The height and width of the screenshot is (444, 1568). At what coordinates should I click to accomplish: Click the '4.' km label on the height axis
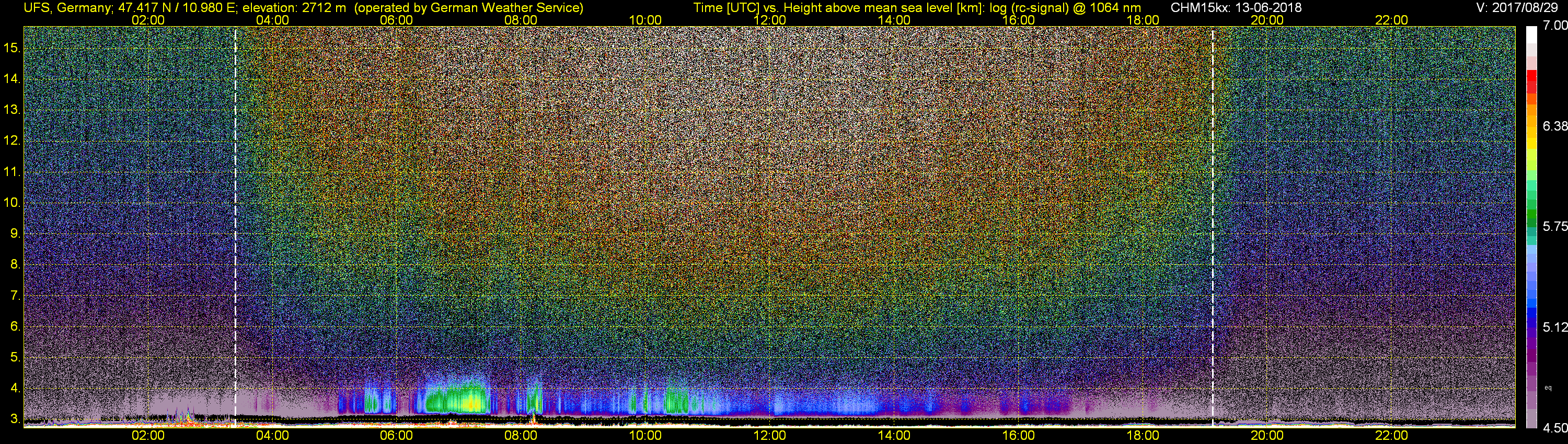pos(15,389)
